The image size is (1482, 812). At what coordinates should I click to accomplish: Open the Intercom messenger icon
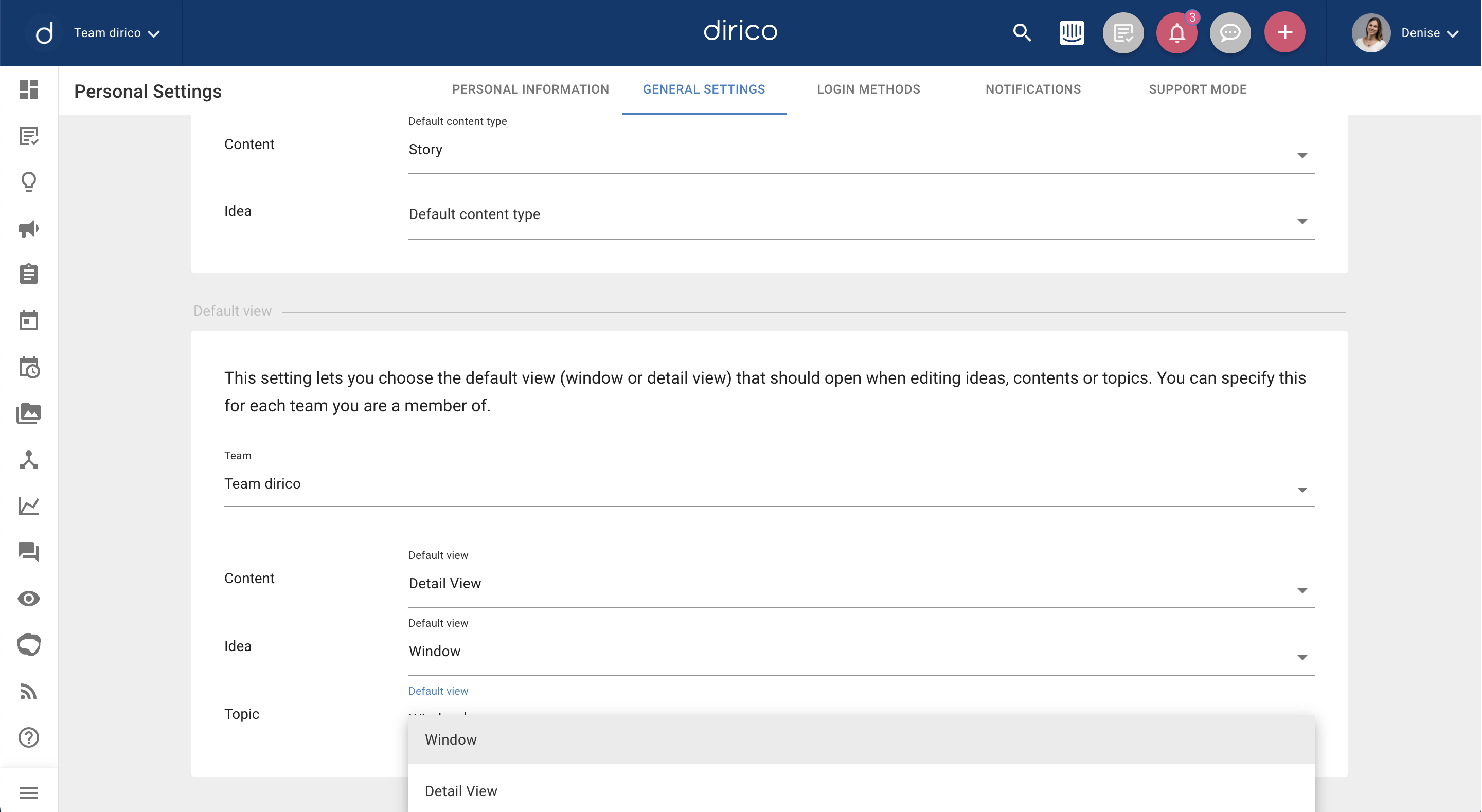coord(1071,33)
